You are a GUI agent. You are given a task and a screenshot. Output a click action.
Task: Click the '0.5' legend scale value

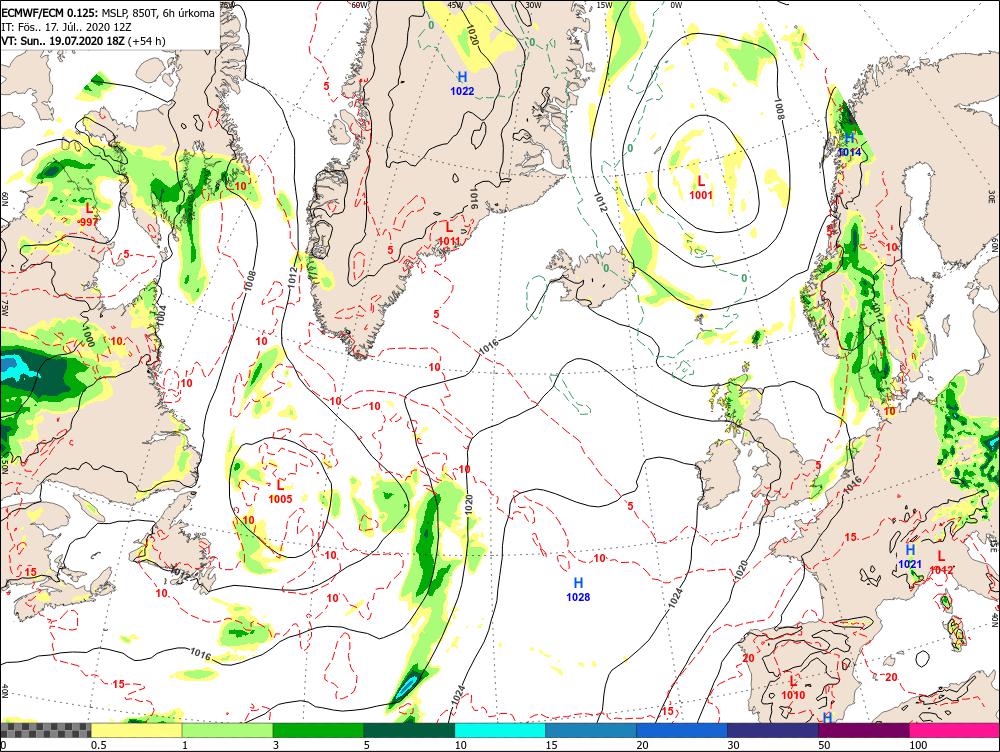pyautogui.click(x=98, y=744)
